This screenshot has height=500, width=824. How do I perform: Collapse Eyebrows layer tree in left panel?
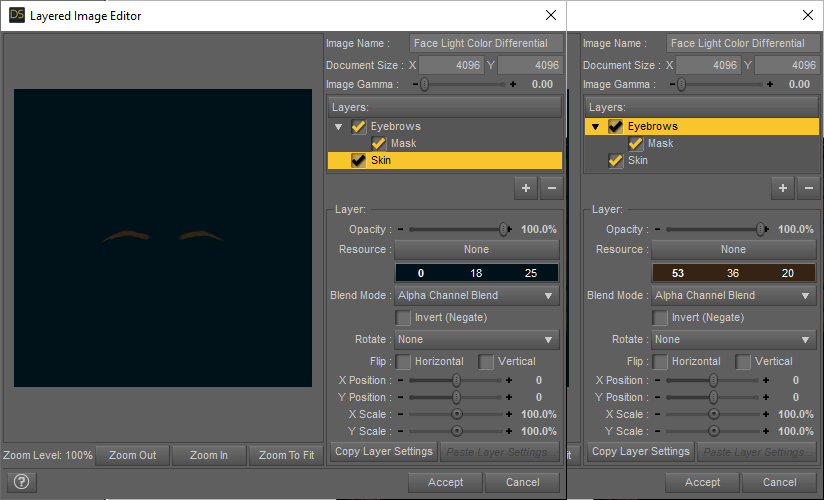338,127
